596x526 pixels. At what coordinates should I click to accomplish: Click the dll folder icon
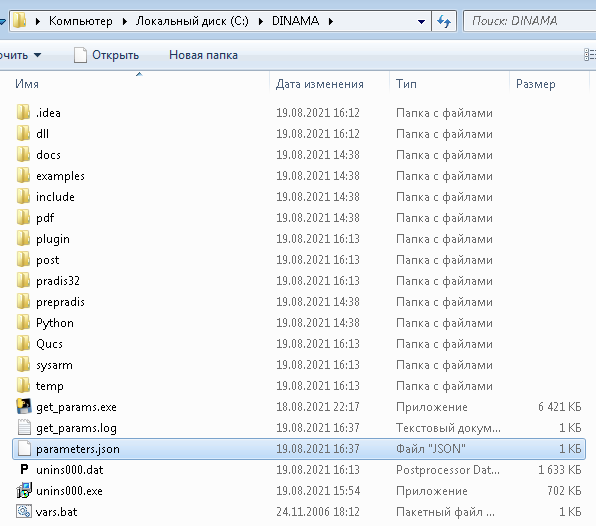coord(23,133)
